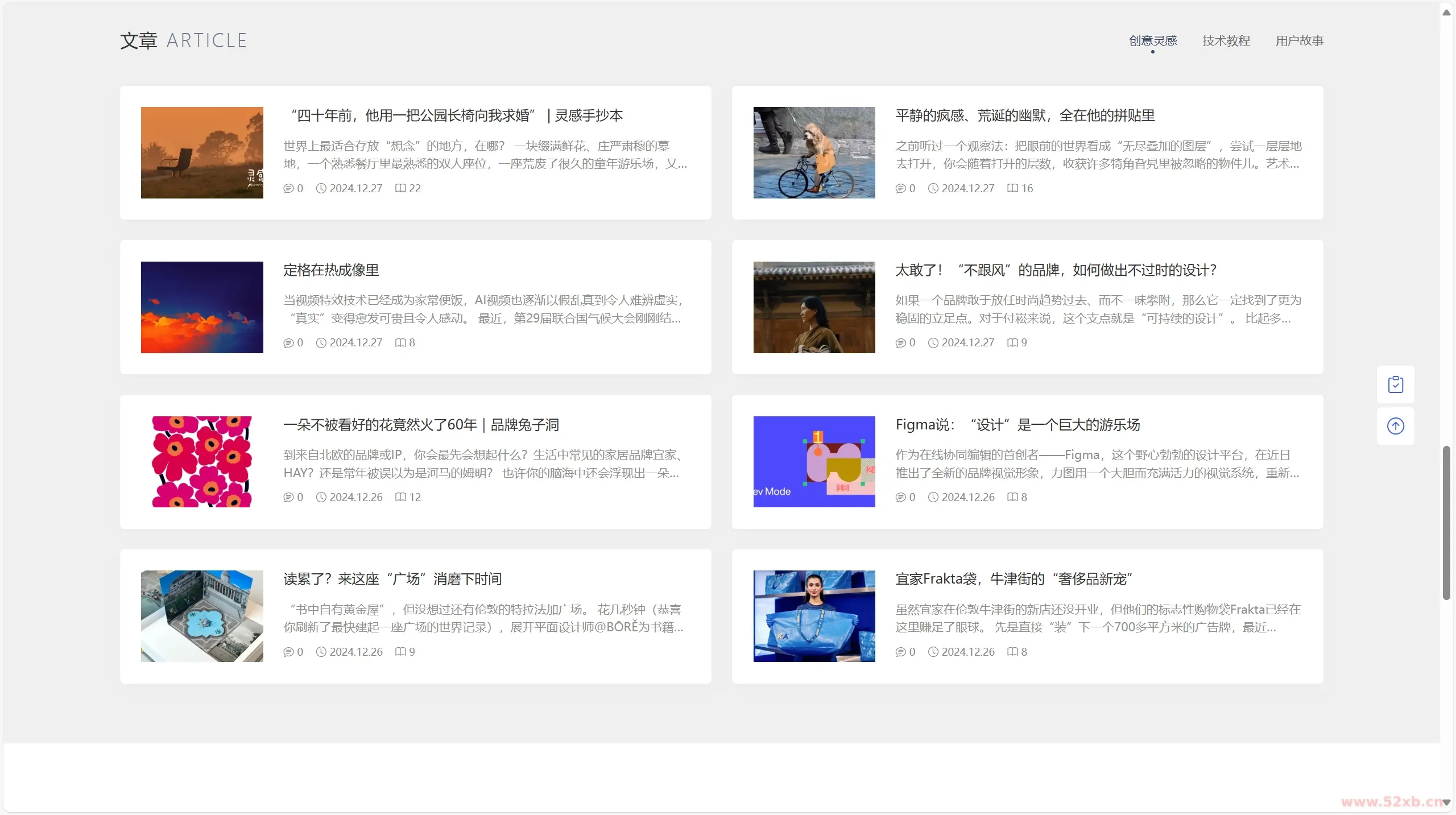Click comment icon on Figma article
The width and height of the screenshot is (1456, 815).
[x=901, y=497]
